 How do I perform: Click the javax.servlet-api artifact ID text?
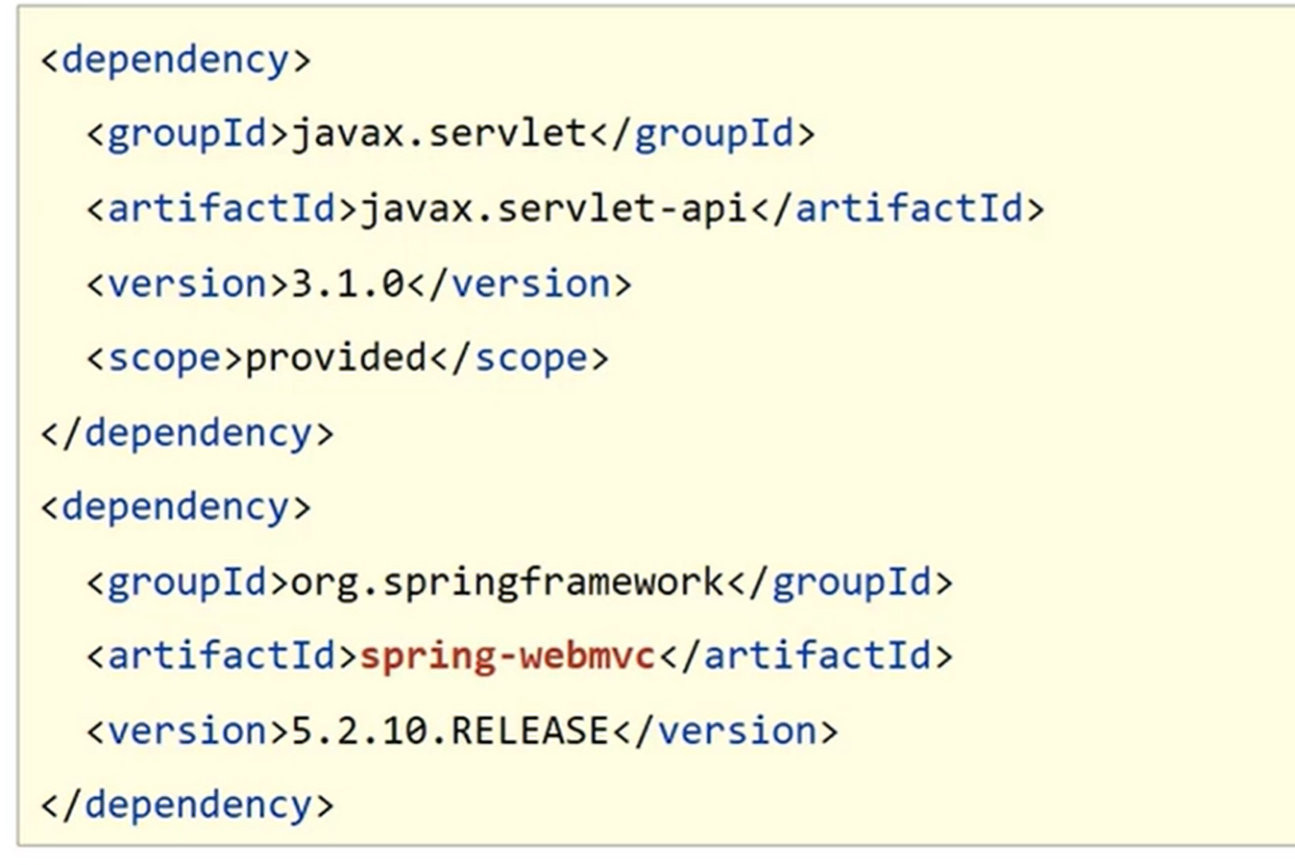pos(553,209)
